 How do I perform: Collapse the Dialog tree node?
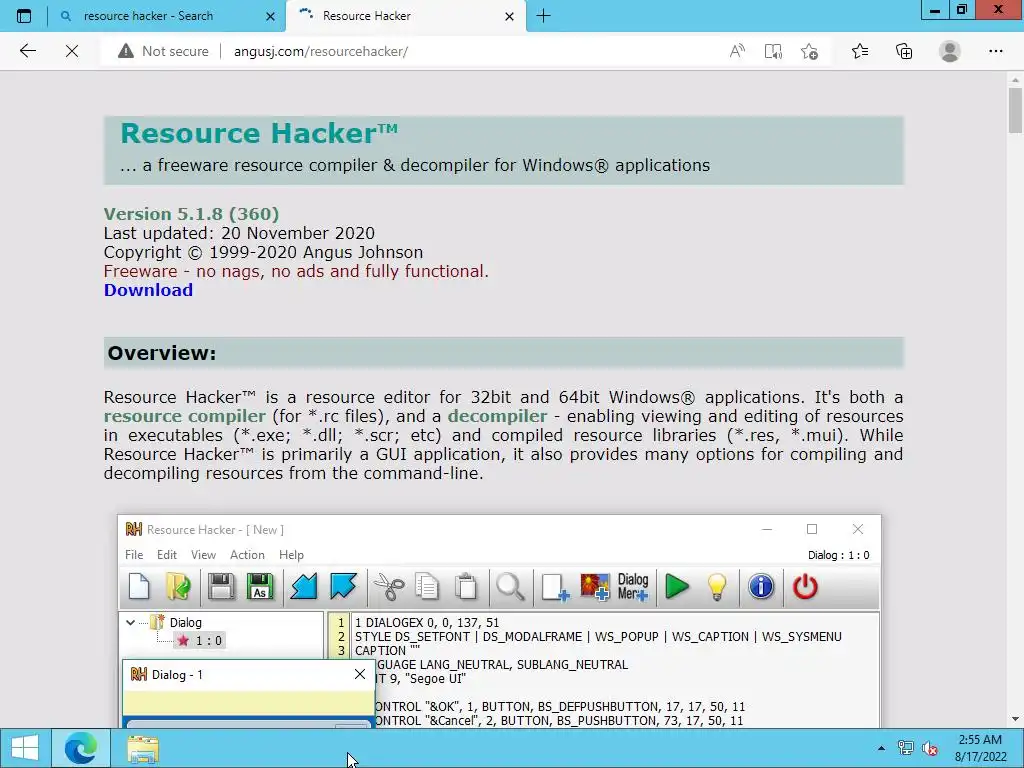tap(131, 622)
